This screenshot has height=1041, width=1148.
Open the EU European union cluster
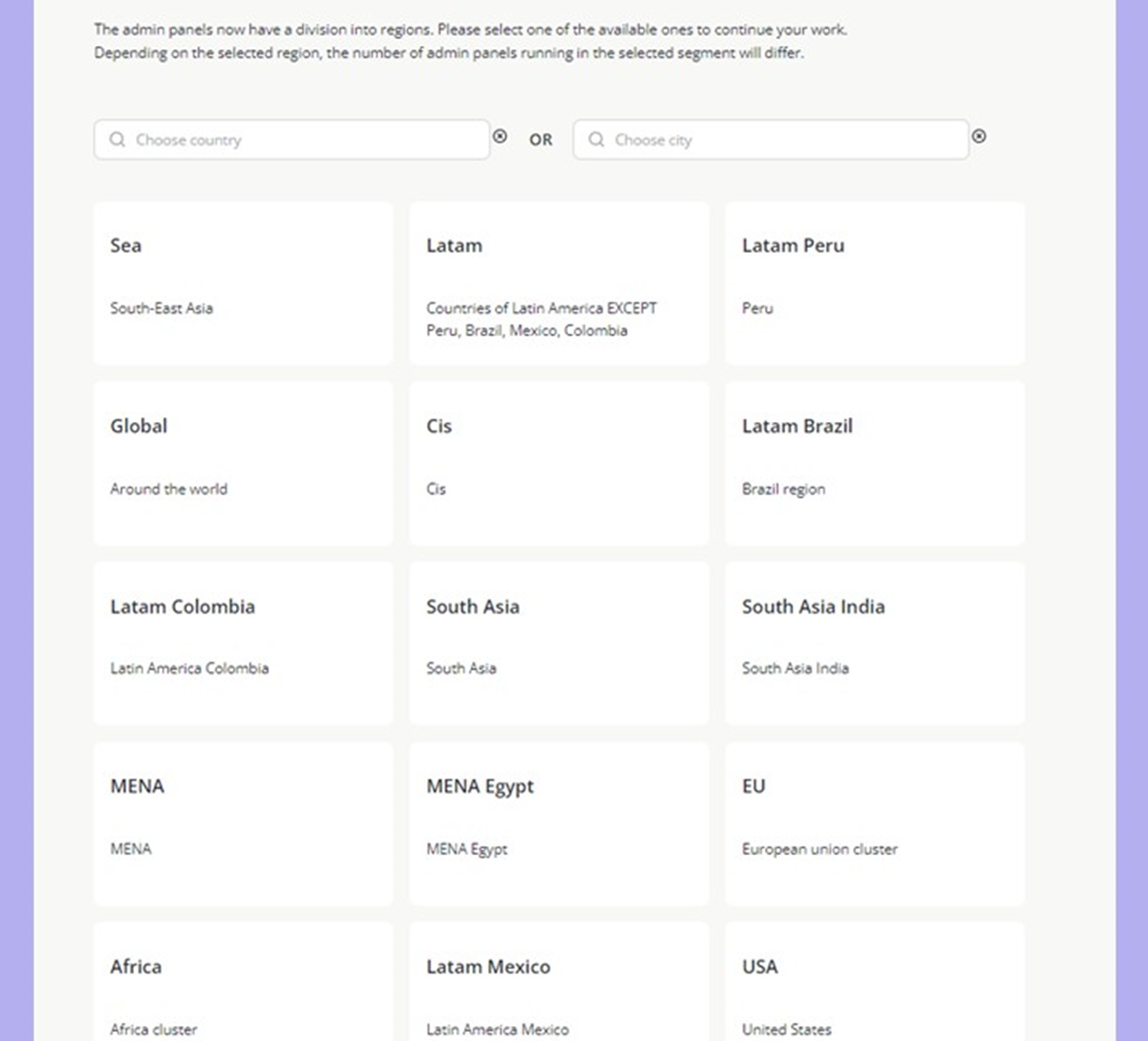(x=874, y=824)
